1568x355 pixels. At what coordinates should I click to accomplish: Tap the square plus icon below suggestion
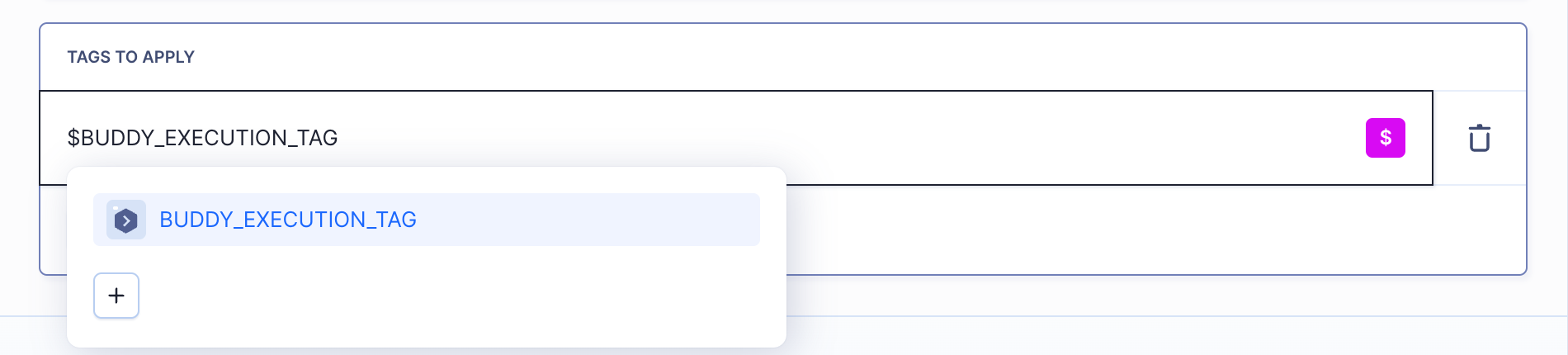point(116,296)
